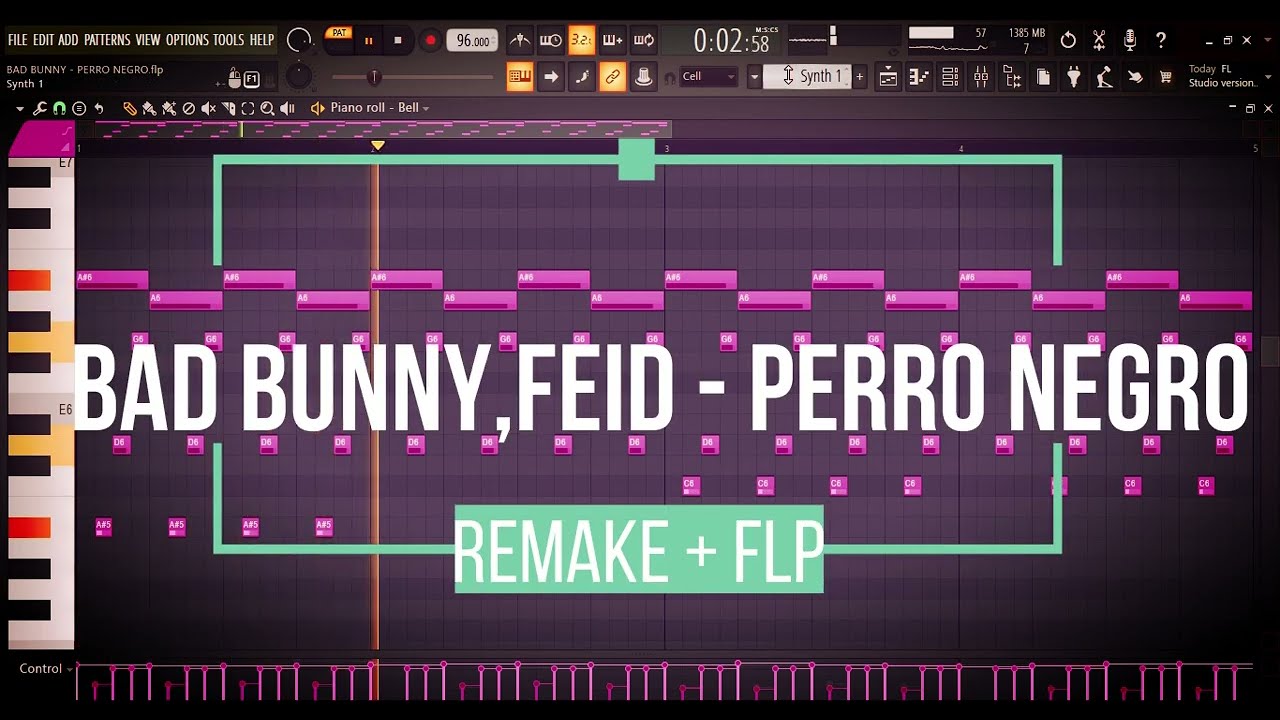Screen dimensions: 1280x720
Task: Click the microphone recording icon
Action: 1130,40
